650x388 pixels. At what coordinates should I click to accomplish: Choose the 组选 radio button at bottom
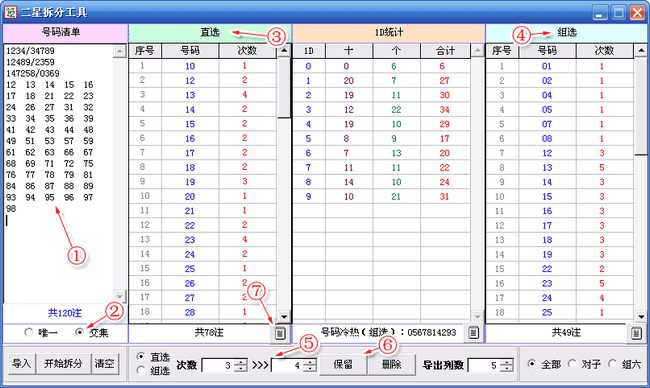pyautogui.click(x=141, y=370)
